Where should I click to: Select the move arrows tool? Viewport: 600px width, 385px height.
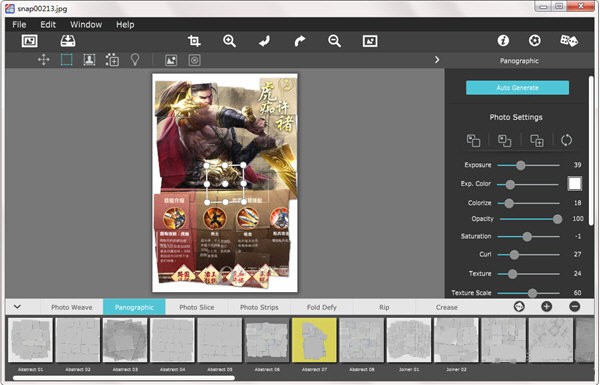pos(44,60)
